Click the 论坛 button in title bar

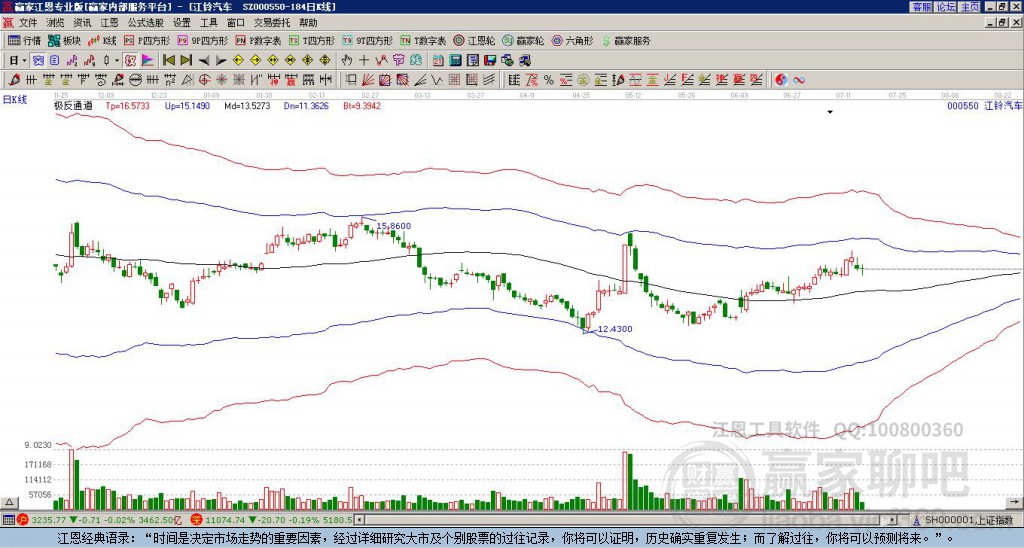(946, 7)
